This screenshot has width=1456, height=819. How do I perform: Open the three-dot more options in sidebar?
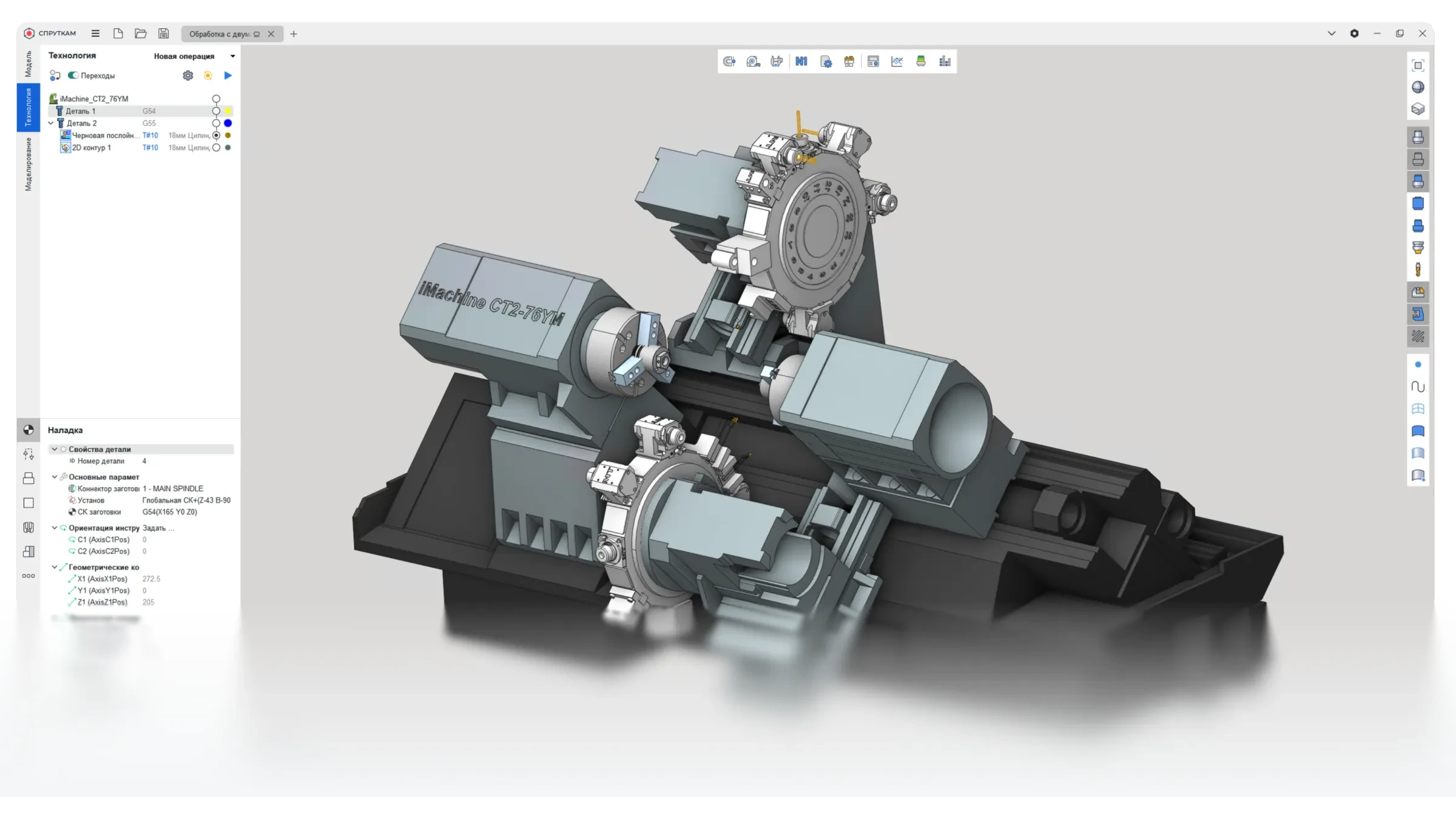29,576
